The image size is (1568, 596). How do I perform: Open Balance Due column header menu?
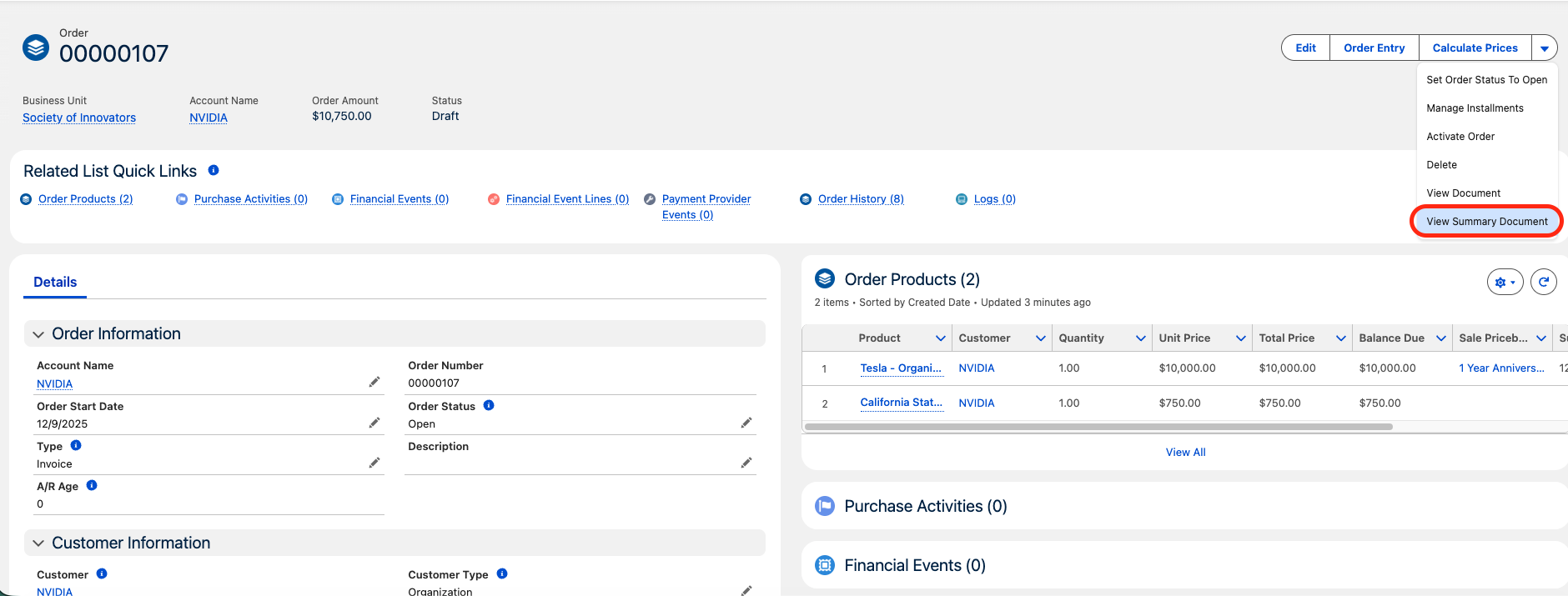tap(1441, 338)
